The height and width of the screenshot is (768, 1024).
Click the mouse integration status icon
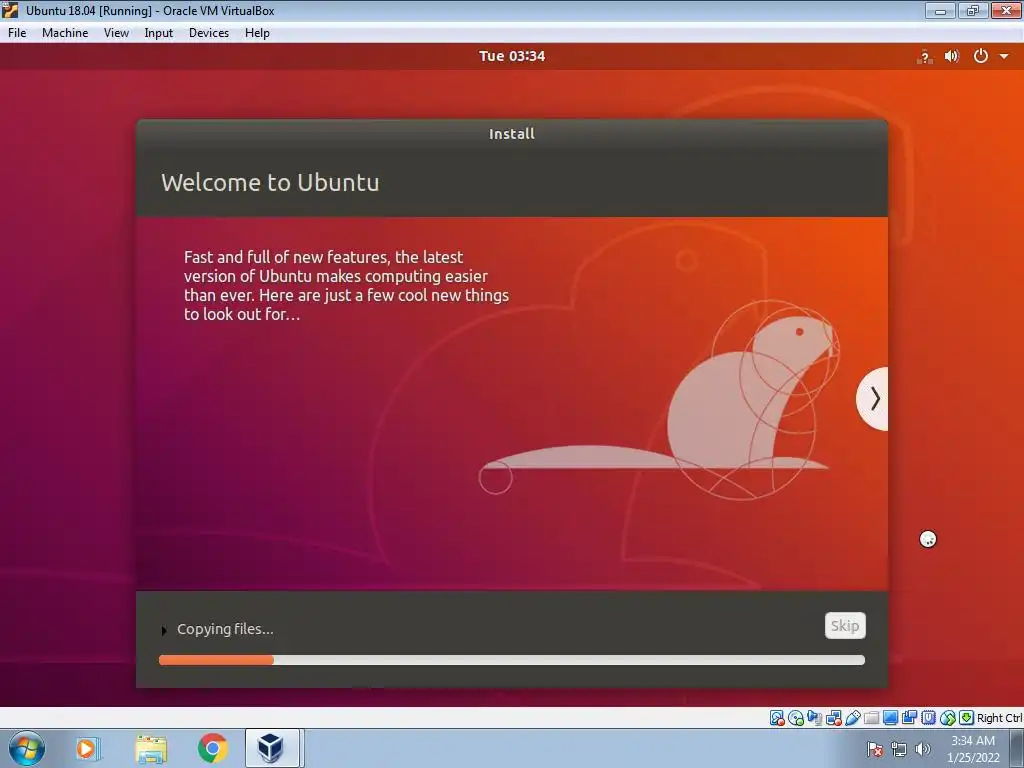(948, 718)
